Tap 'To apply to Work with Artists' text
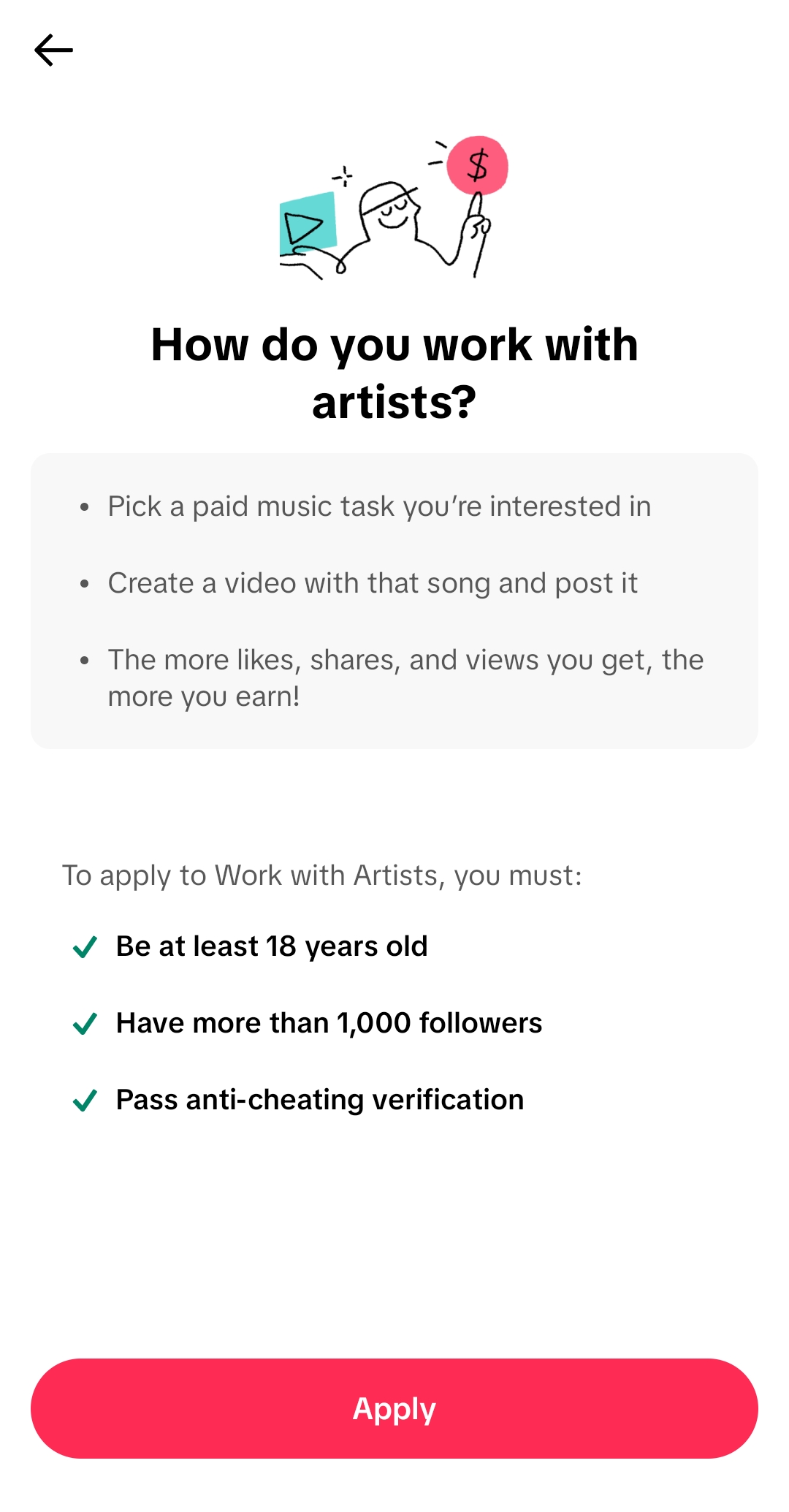The width and height of the screenshot is (789, 1512). [x=322, y=875]
